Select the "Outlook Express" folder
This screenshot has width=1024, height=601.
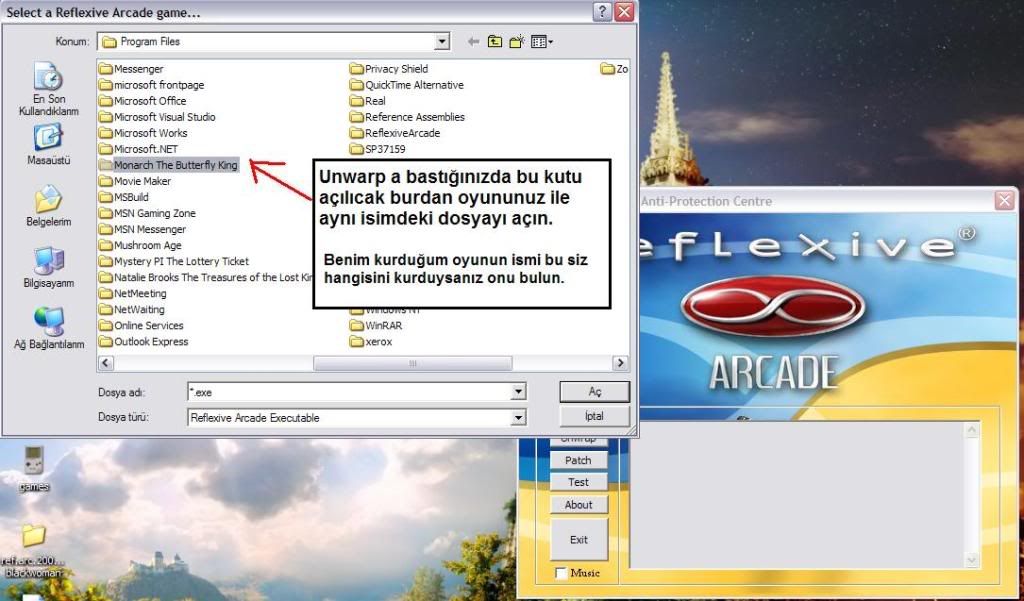click(144, 342)
